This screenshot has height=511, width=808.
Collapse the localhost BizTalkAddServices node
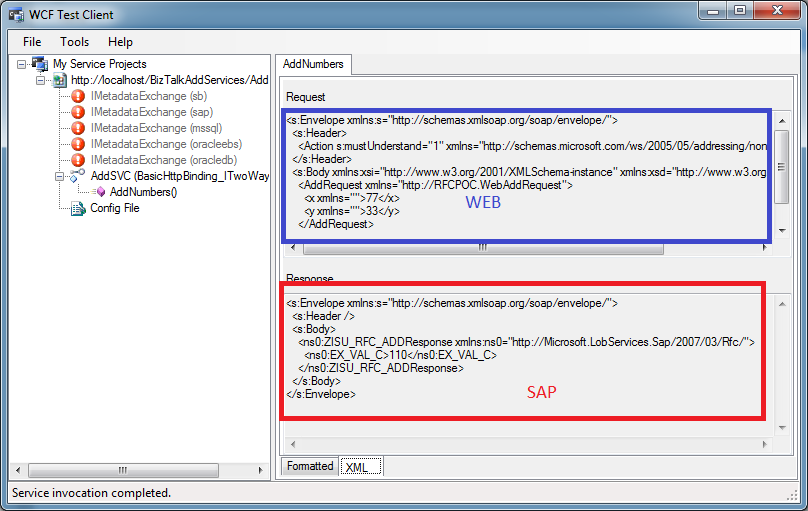[41, 80]
